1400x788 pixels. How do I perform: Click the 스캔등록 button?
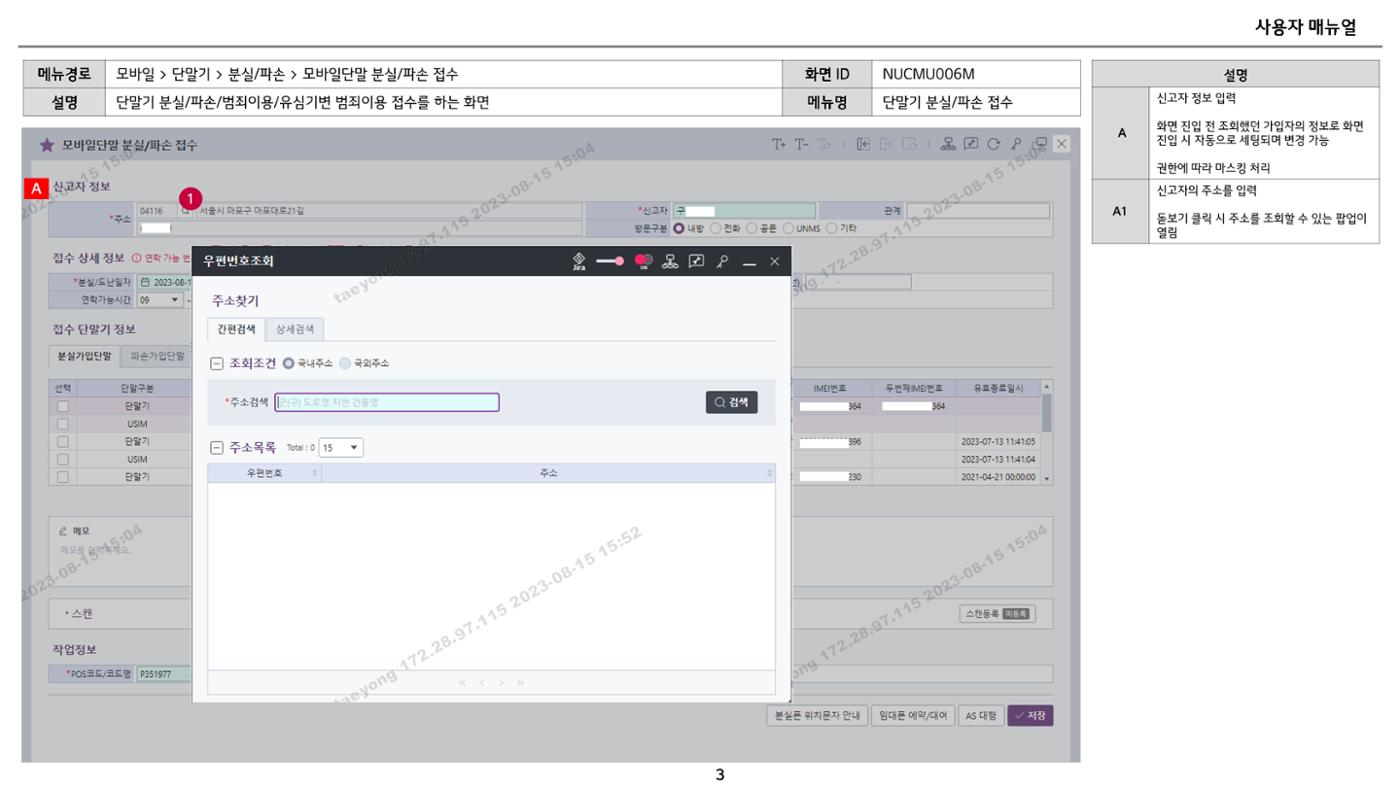click(997, 614)
